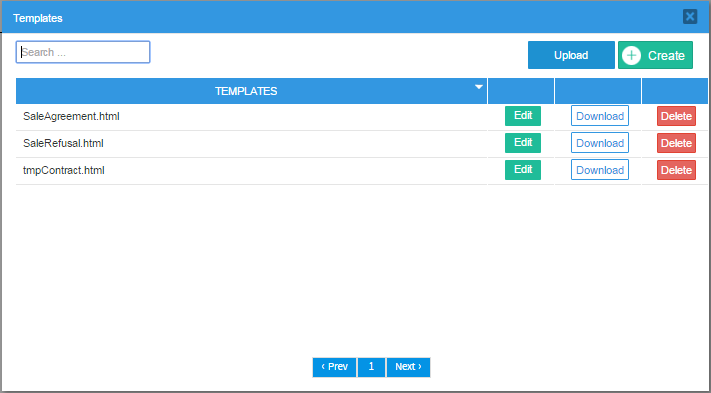Screen dimensions: 711x393
Task: Select page 1 in pagination
Action: point(371,367)
